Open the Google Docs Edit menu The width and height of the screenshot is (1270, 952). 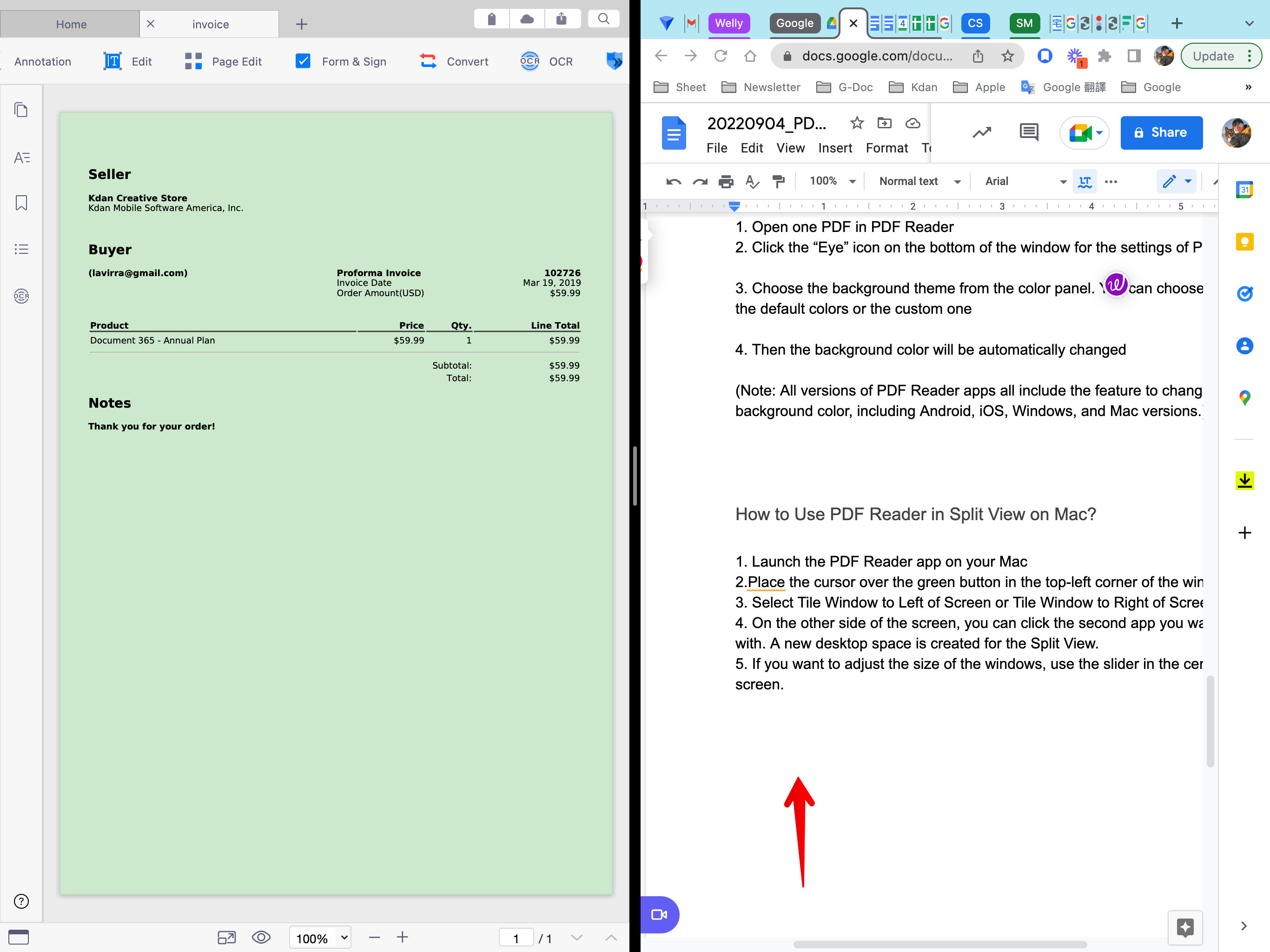tap(752, 148)
